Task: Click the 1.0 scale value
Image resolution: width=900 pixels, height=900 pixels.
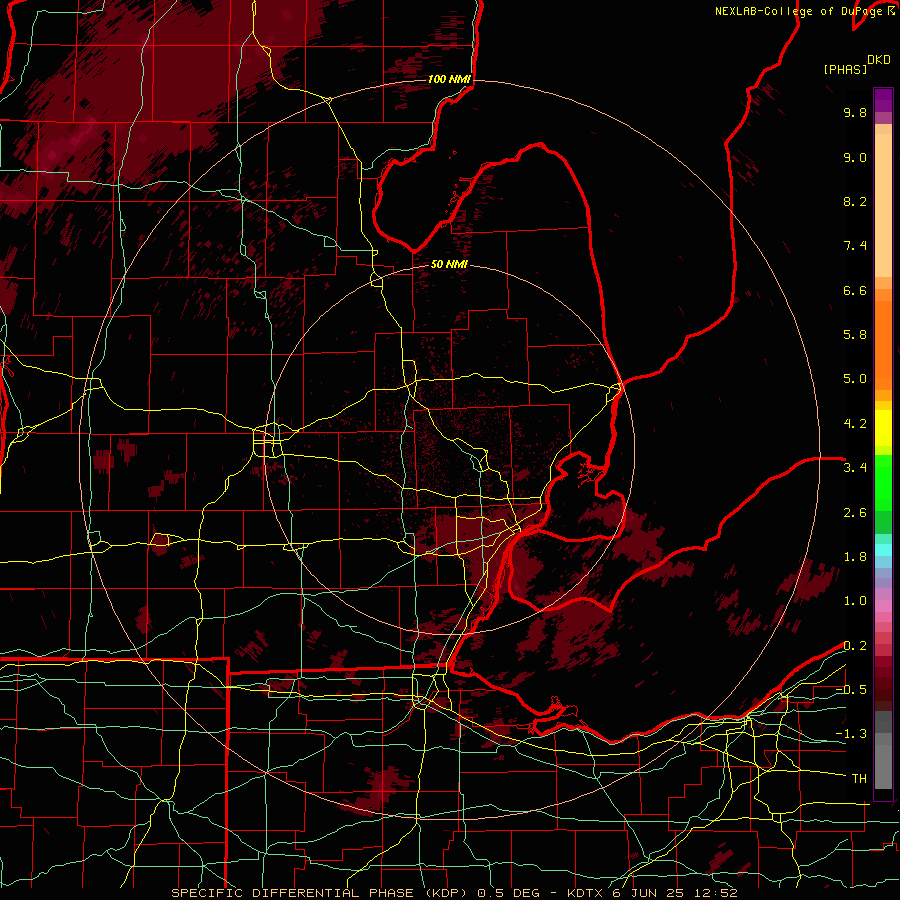Action: click(x=855, y=601)
